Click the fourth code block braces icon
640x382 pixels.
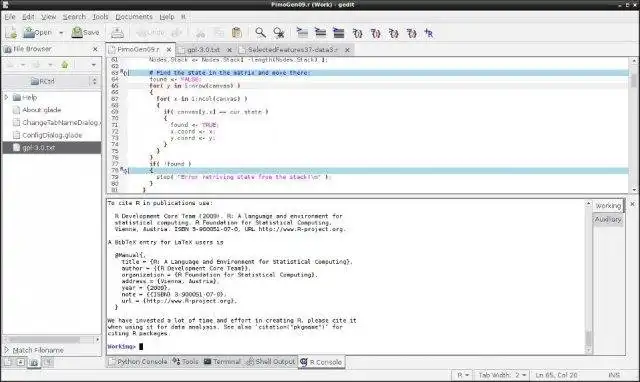pyautogui.click(x=411, y=33)
